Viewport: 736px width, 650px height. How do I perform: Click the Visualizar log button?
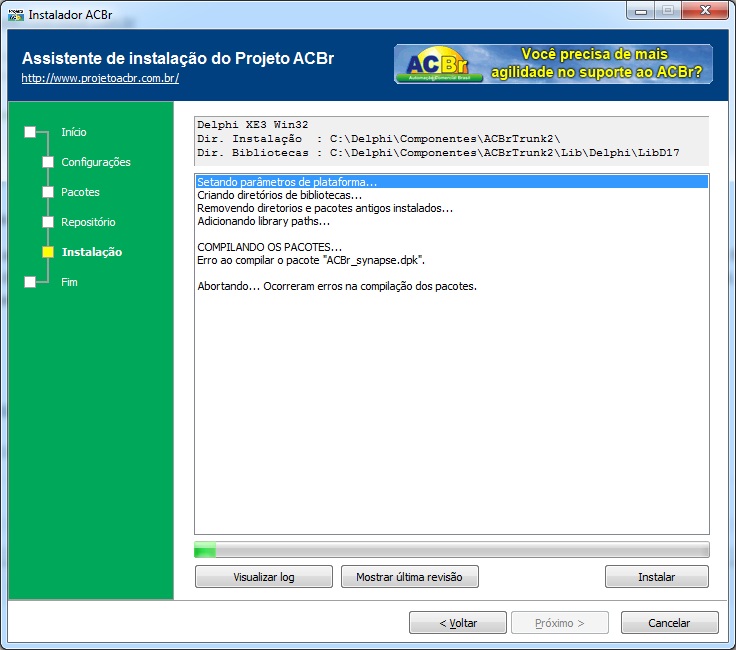(x=264, y=577)
